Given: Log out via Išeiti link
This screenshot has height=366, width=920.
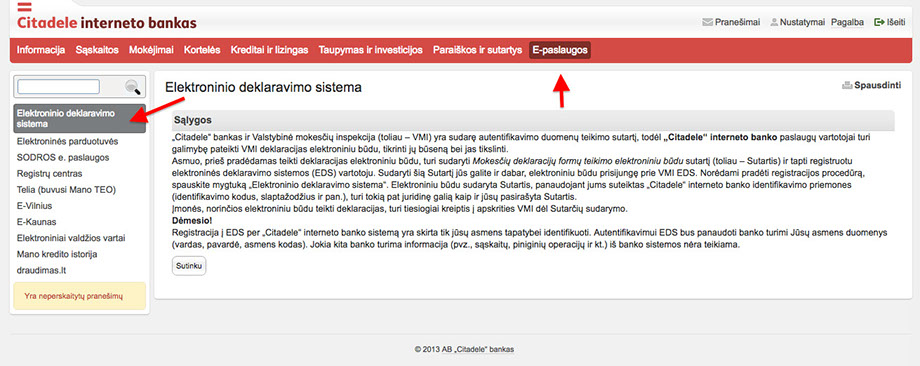Looking at the screenshot, I should pos(895,22).
